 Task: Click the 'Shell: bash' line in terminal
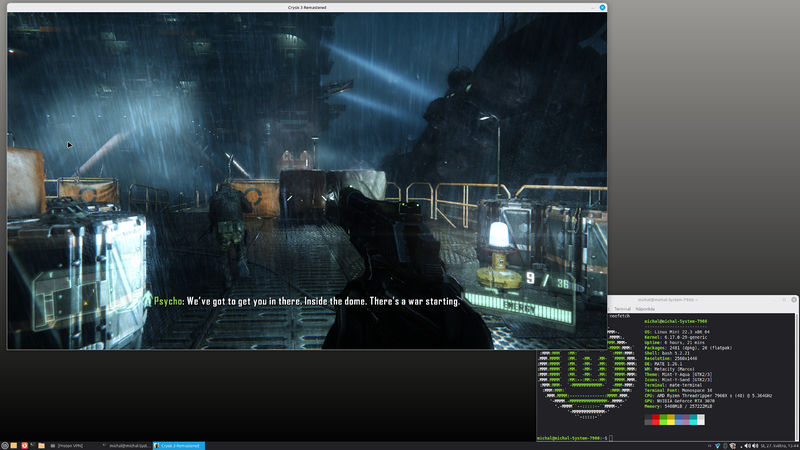pyautogui.click(x=667, y=353)
